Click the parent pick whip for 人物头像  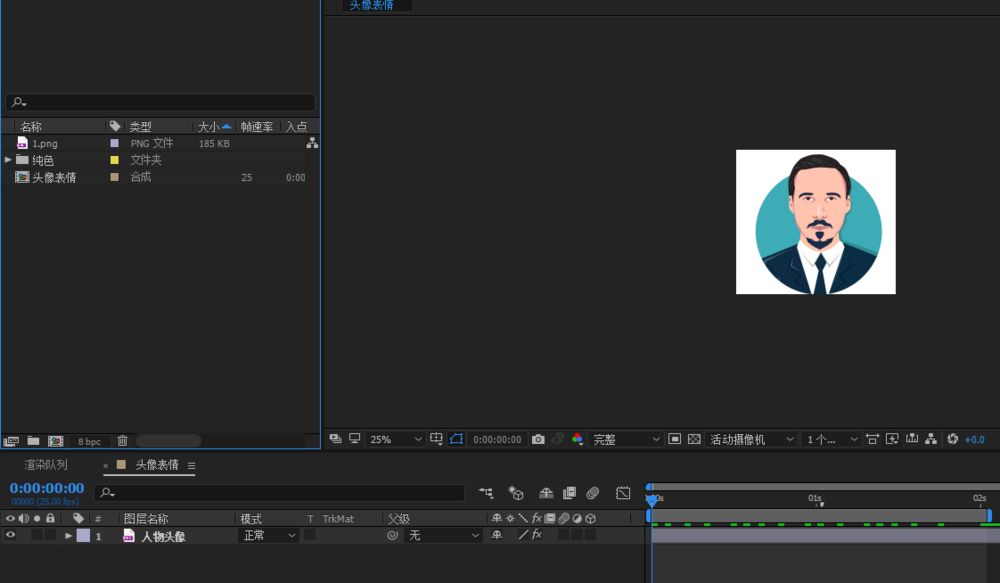[x=392, y=535]
